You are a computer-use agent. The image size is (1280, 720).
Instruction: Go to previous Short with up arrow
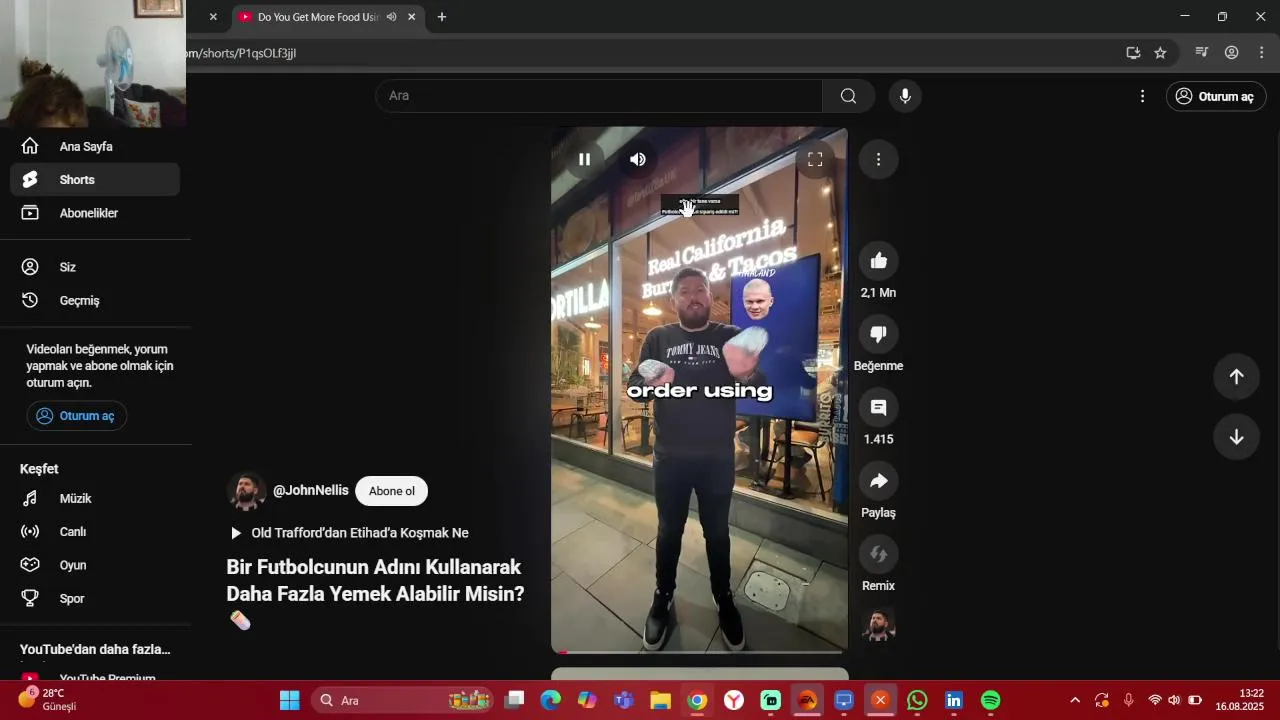(x=1236, y=376)
